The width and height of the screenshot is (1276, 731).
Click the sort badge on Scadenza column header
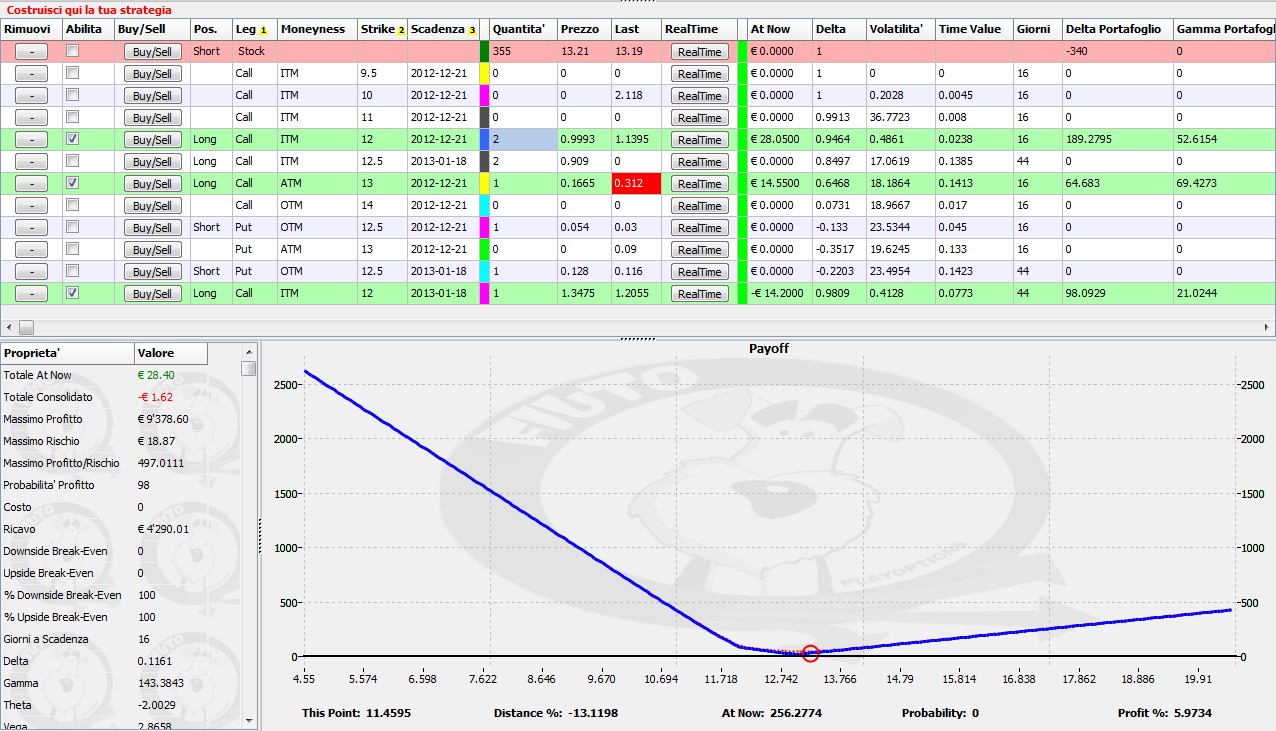471,30
